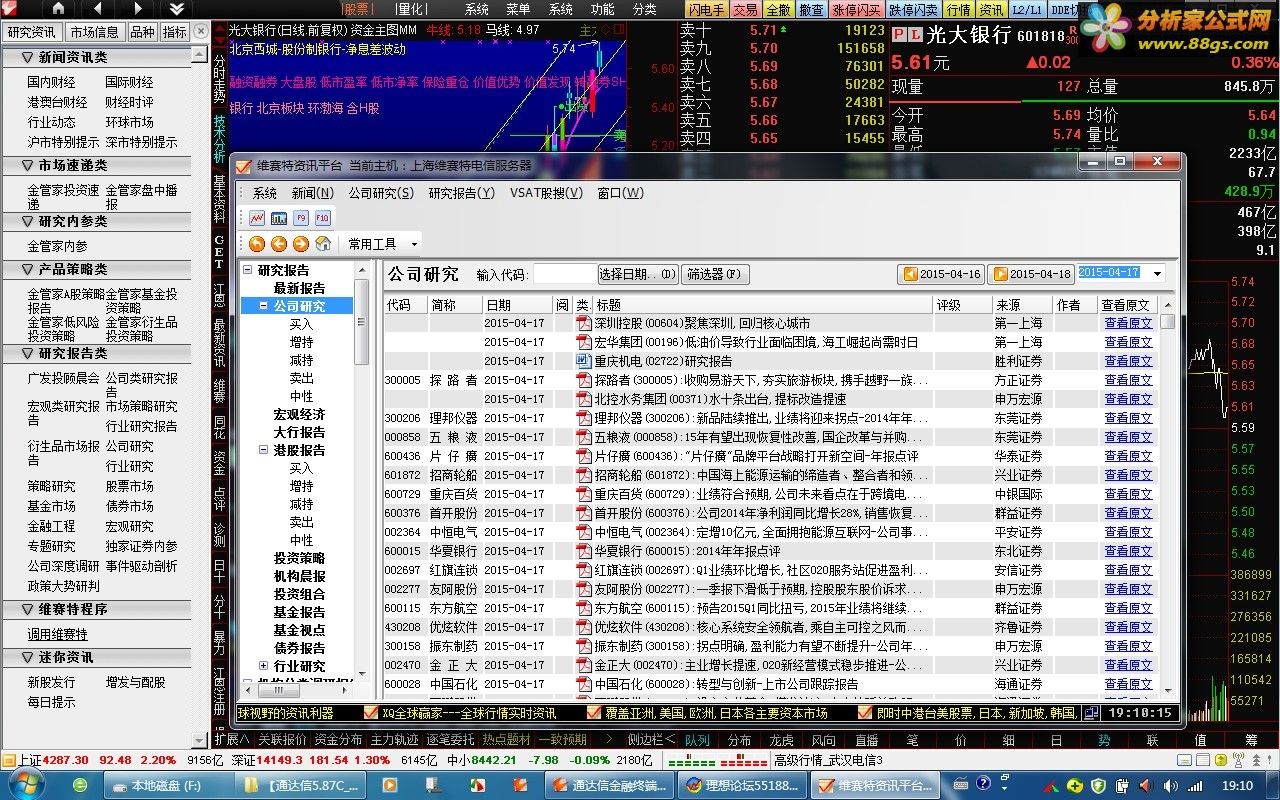Open 国内财经 in the news sidebar
The image size is (1280, 800).
pyautogui.click(x=51, y=82)
